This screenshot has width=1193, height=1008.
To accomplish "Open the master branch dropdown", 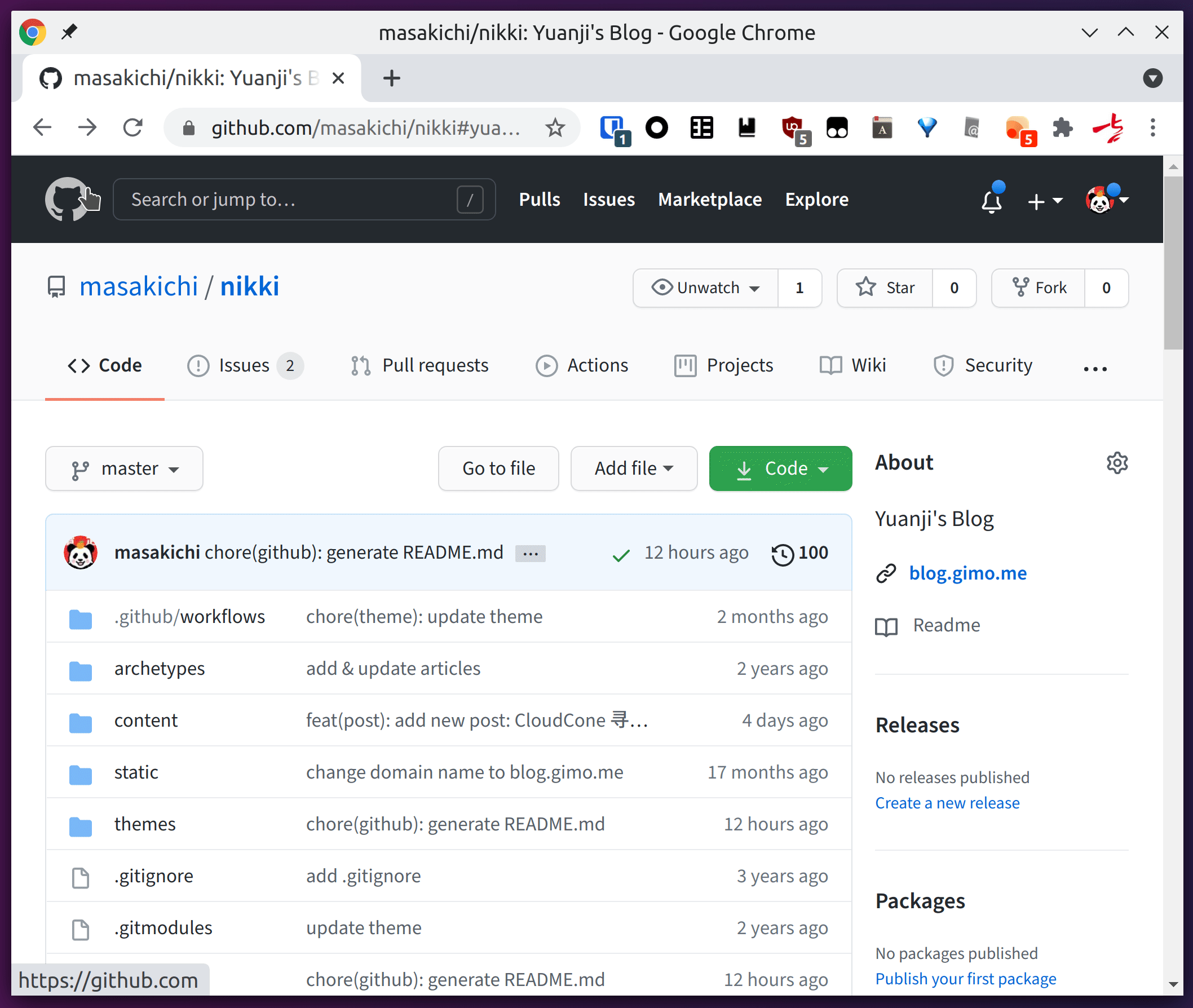I will pos(124,468).
